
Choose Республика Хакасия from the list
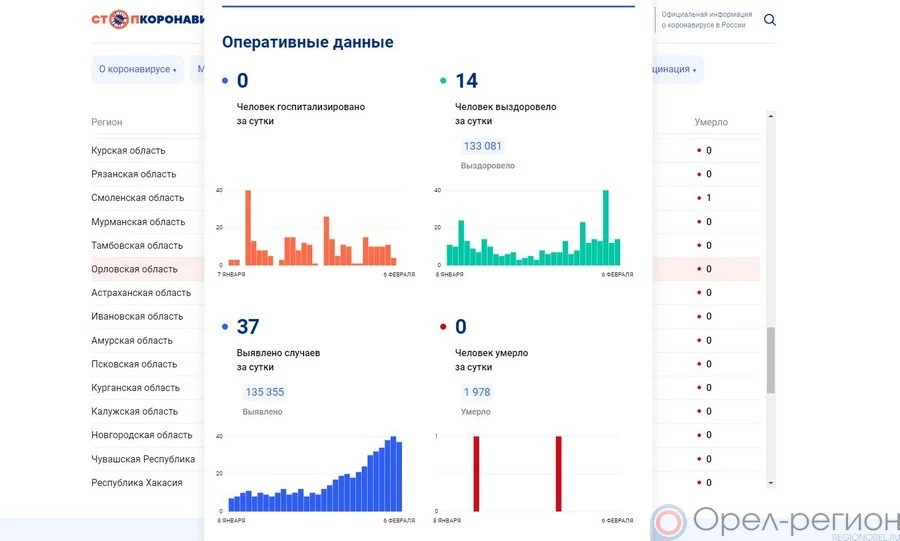(137, 483)
